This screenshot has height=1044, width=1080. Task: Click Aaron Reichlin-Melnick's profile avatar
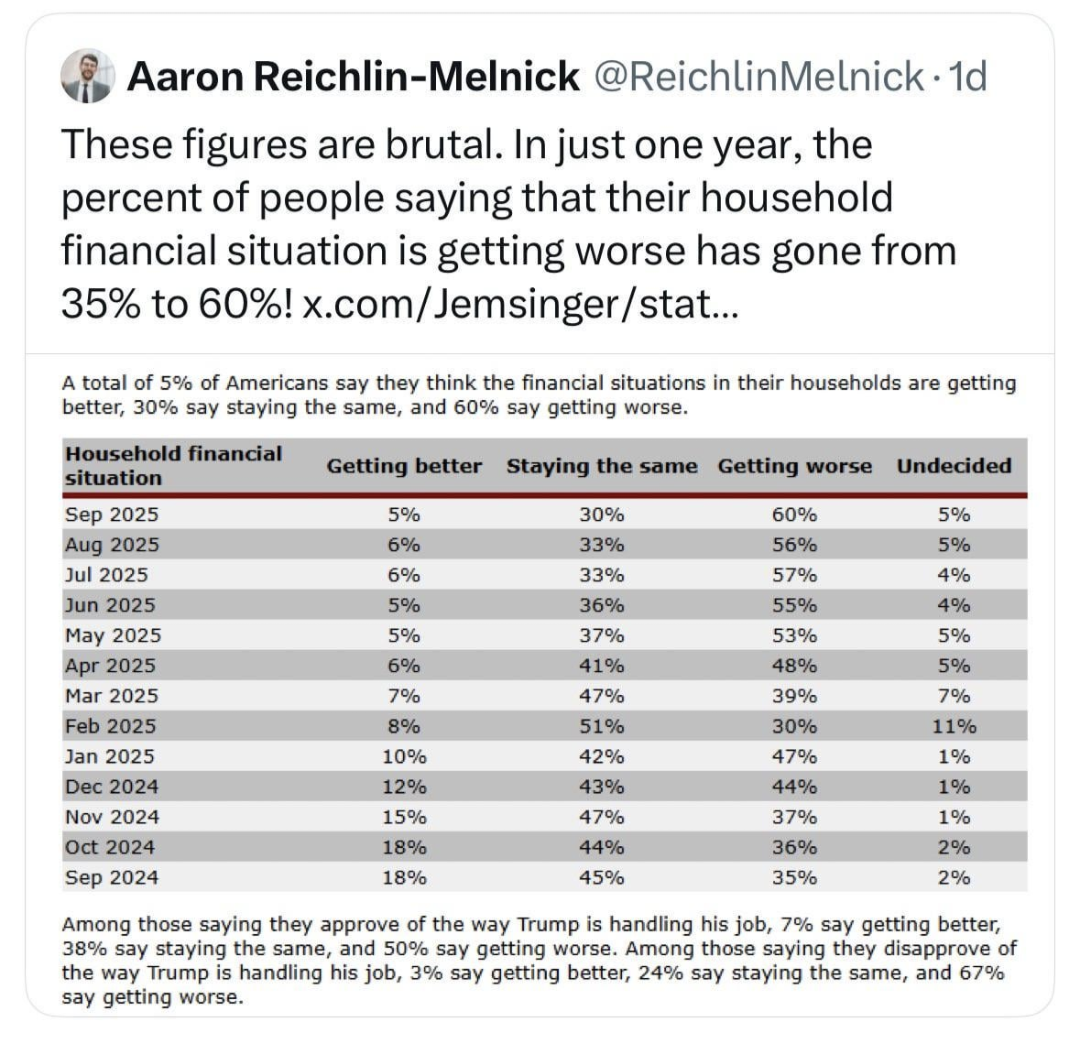coord(86,76)
